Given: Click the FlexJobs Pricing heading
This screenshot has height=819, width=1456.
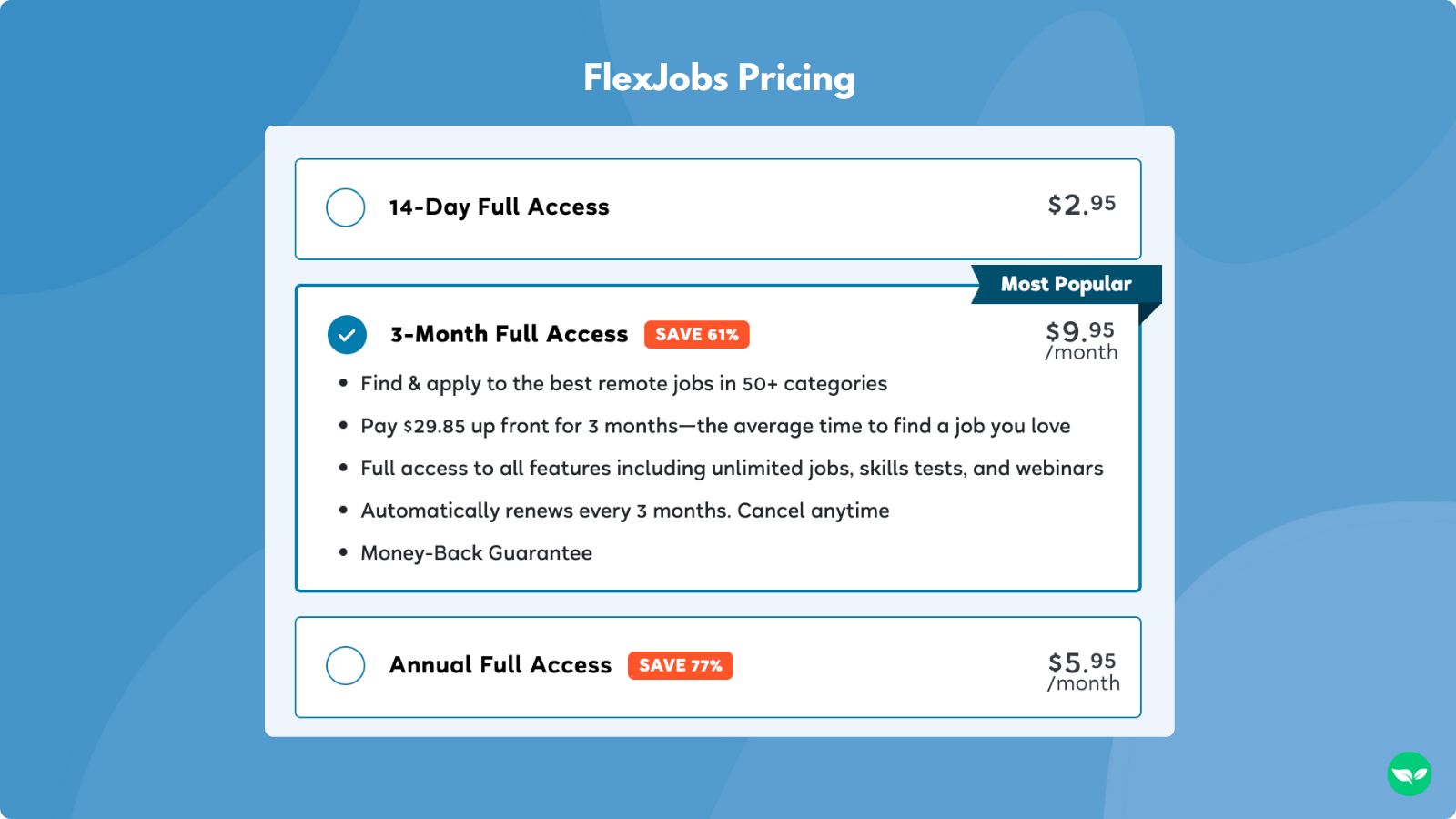Looking at the screenshot, I should (x=719, y=78).
